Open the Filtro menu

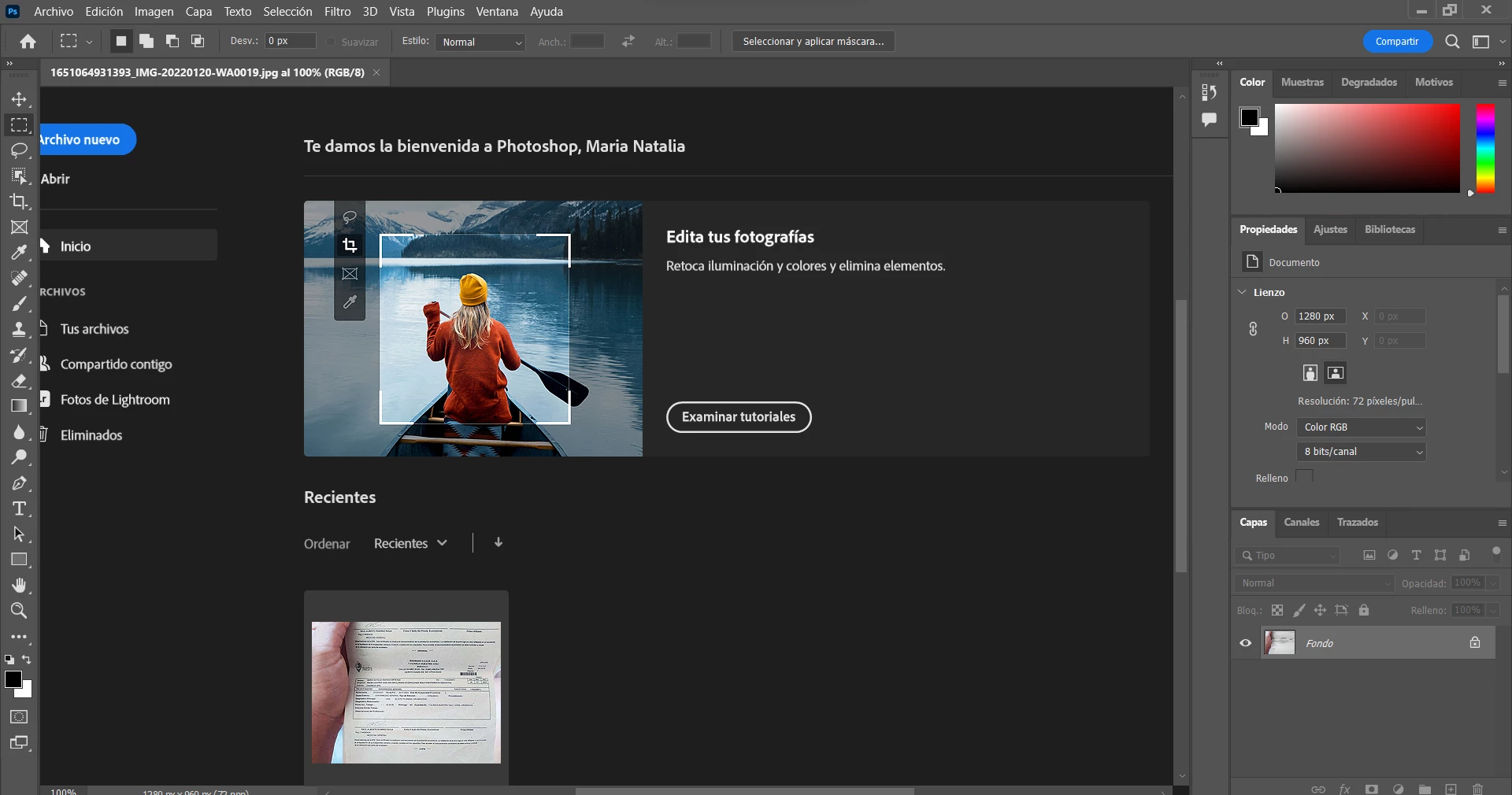(338, 12)
